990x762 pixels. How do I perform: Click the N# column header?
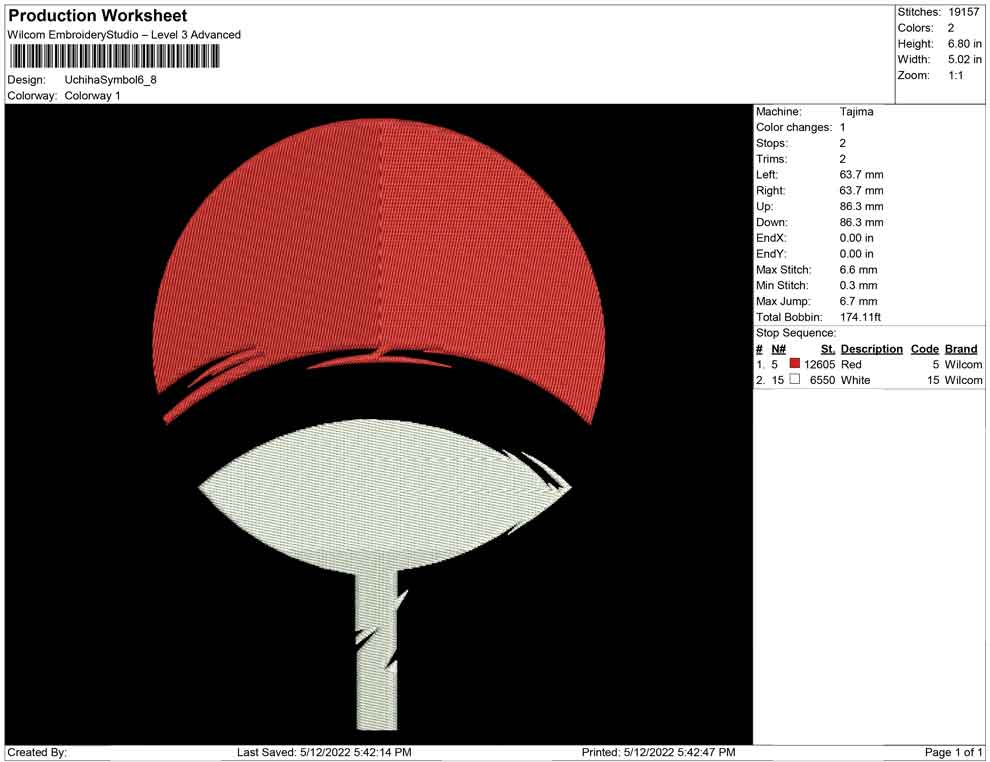[x=778, y=349]
